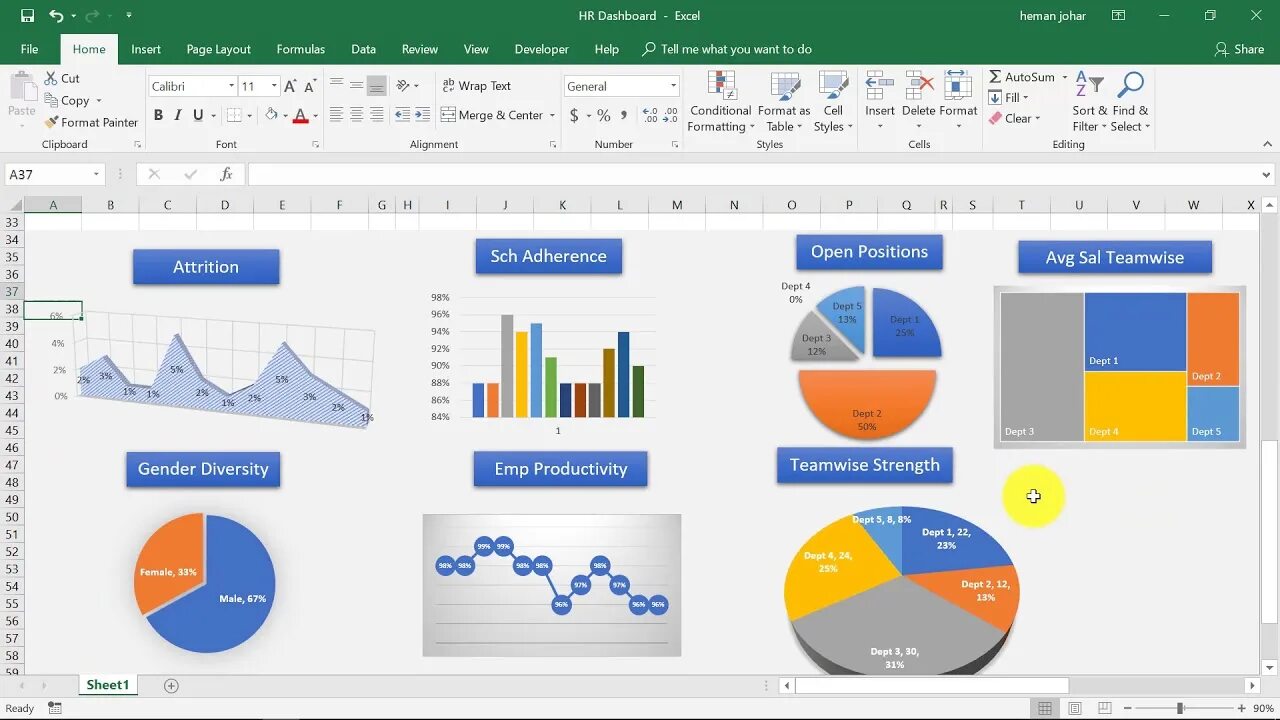Click Increase Decimal icon

[x=651, y=115]
